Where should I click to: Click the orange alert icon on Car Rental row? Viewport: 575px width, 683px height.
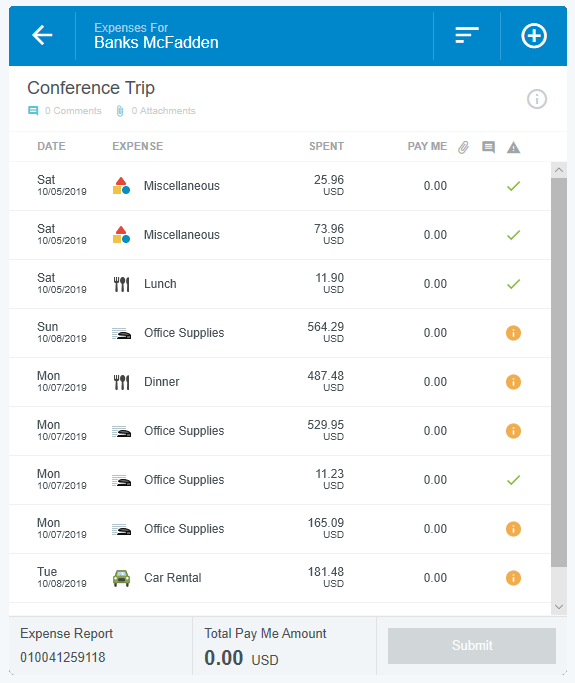pos(513,578)
